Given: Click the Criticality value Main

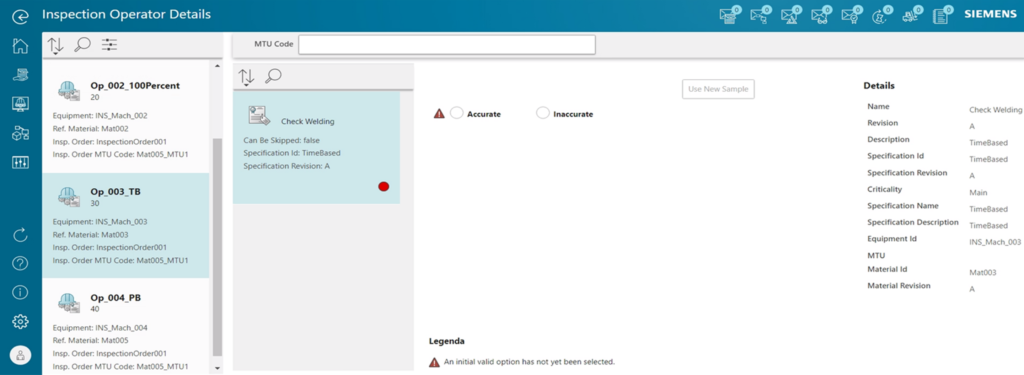Looking at the screenshot, I should point(978,192).
